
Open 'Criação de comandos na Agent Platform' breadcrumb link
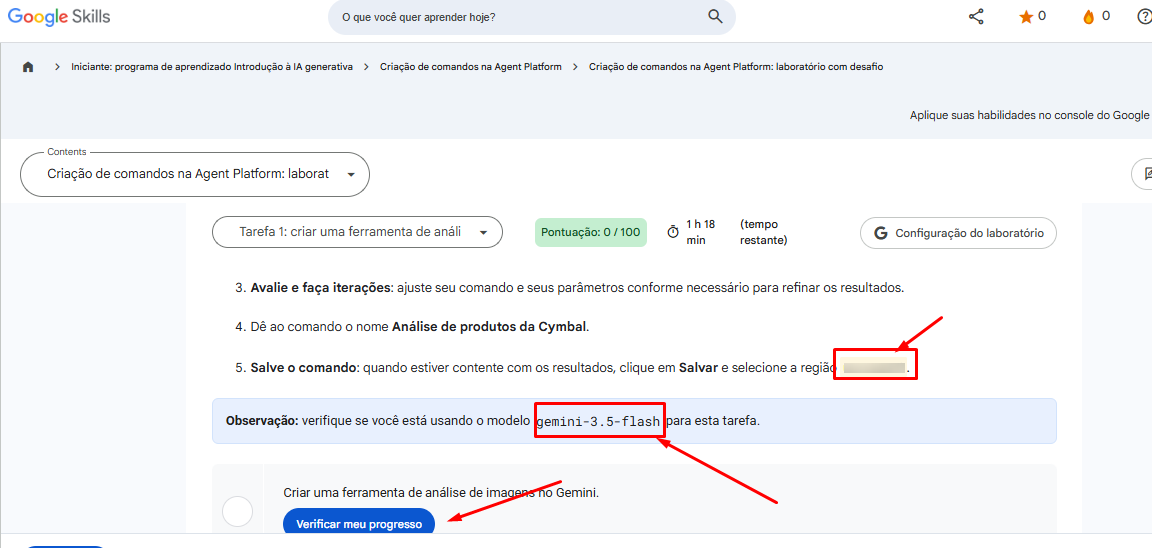[x=471, y=67]
